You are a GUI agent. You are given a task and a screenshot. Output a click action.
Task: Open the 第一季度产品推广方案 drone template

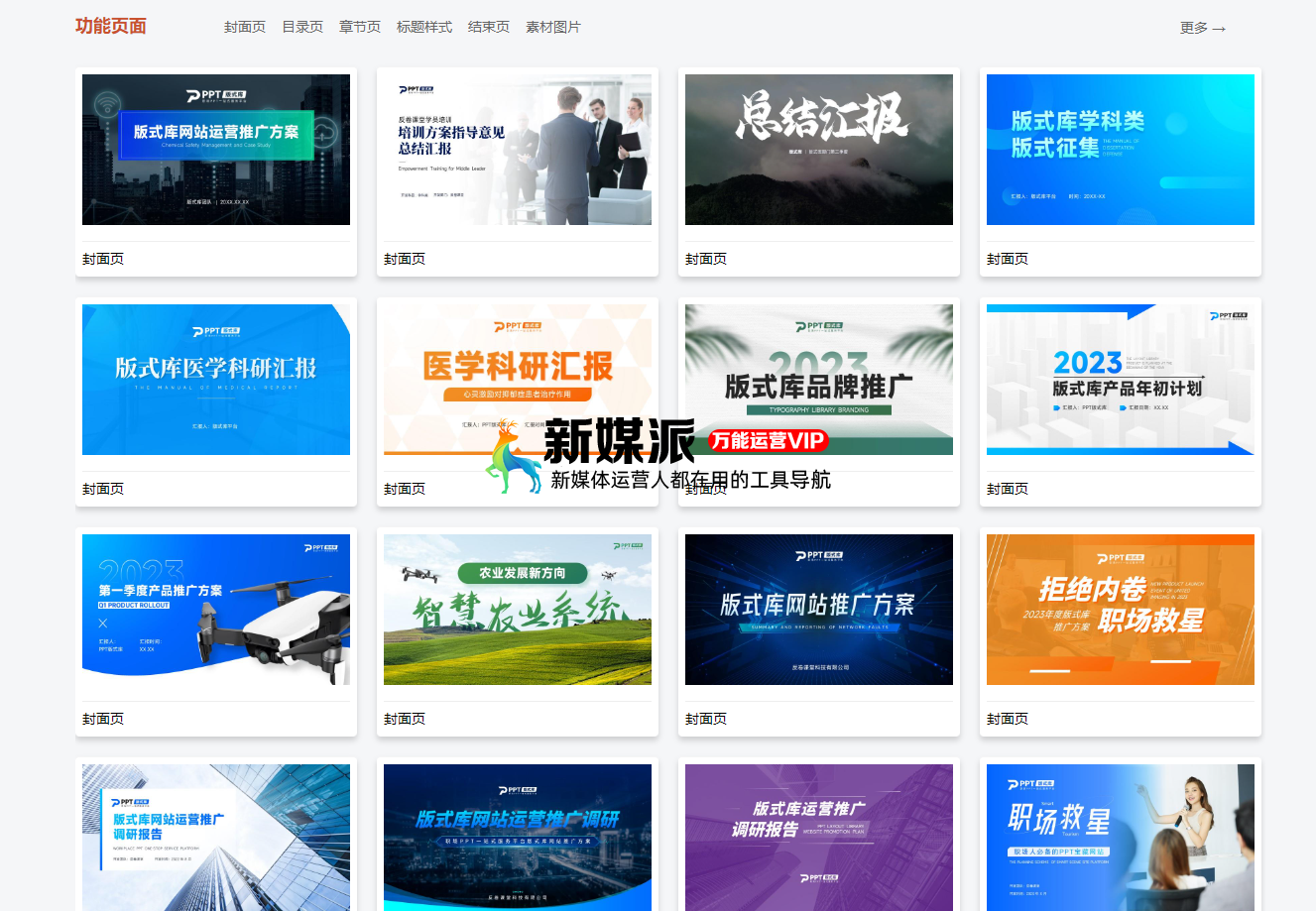[x=216, y=610]
